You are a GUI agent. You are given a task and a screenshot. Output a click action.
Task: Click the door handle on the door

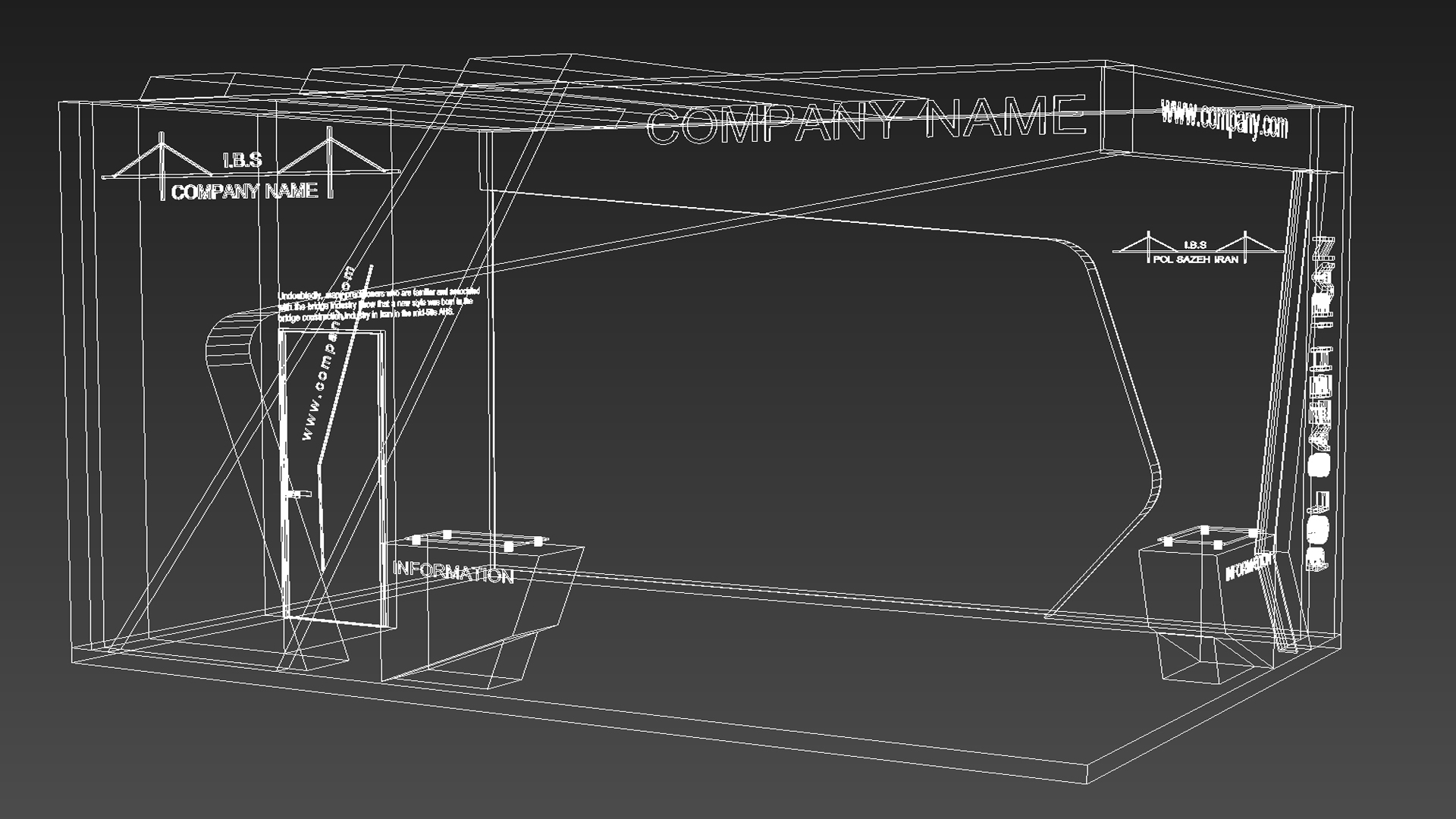click(297, 494)
